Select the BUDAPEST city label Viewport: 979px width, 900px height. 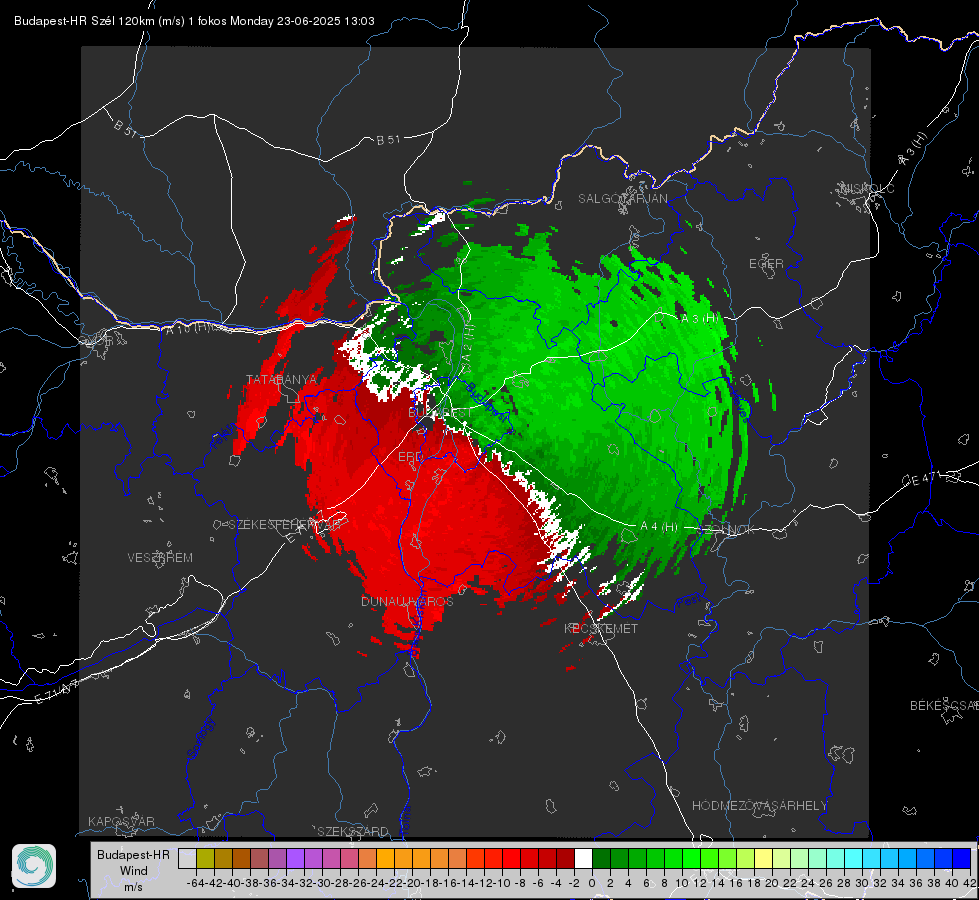440,413
